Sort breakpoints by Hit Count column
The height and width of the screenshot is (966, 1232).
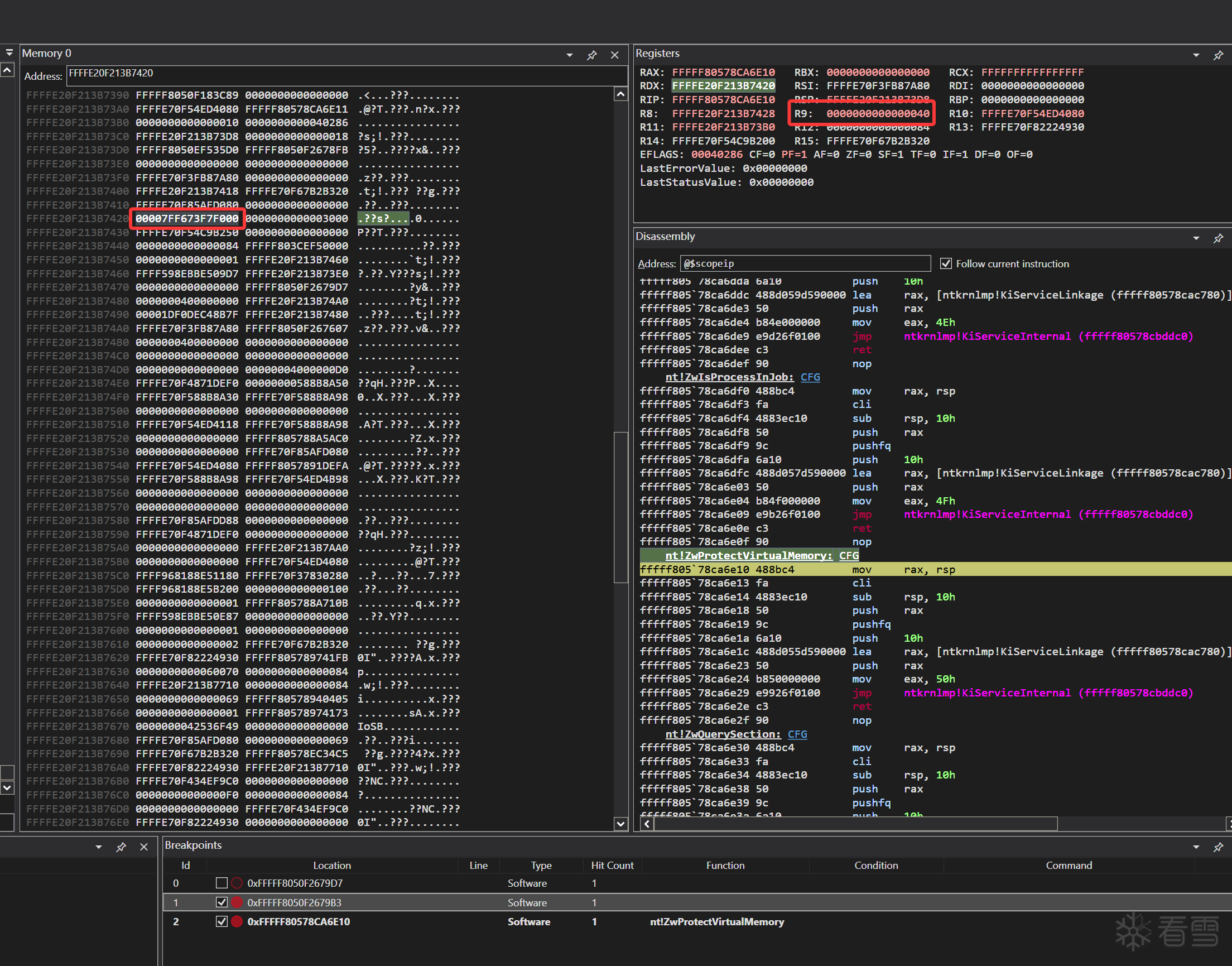612,866
